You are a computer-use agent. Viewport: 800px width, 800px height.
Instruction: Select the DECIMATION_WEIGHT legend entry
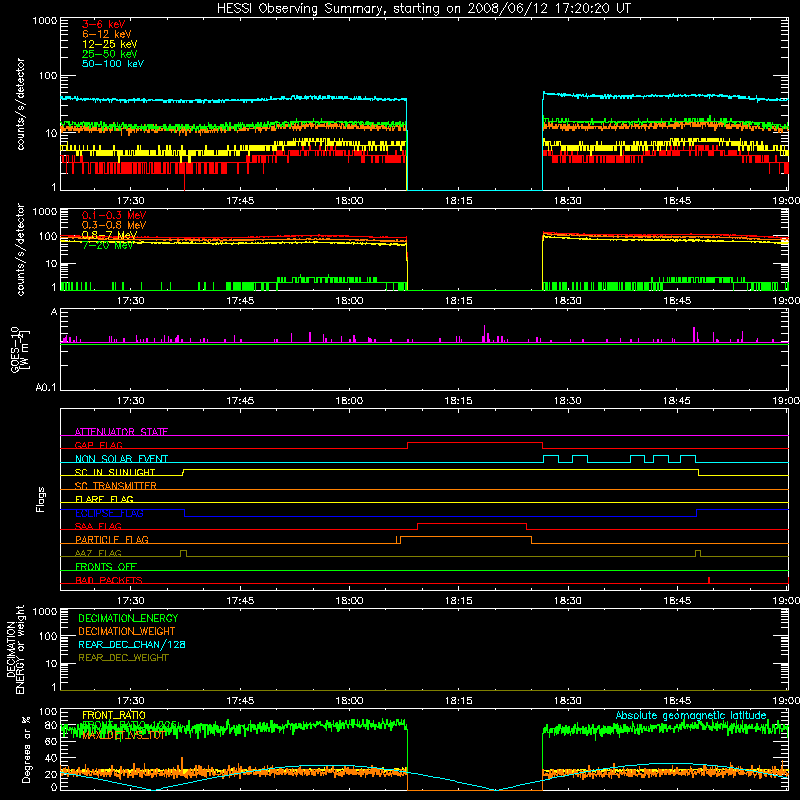tap(127, 631)
